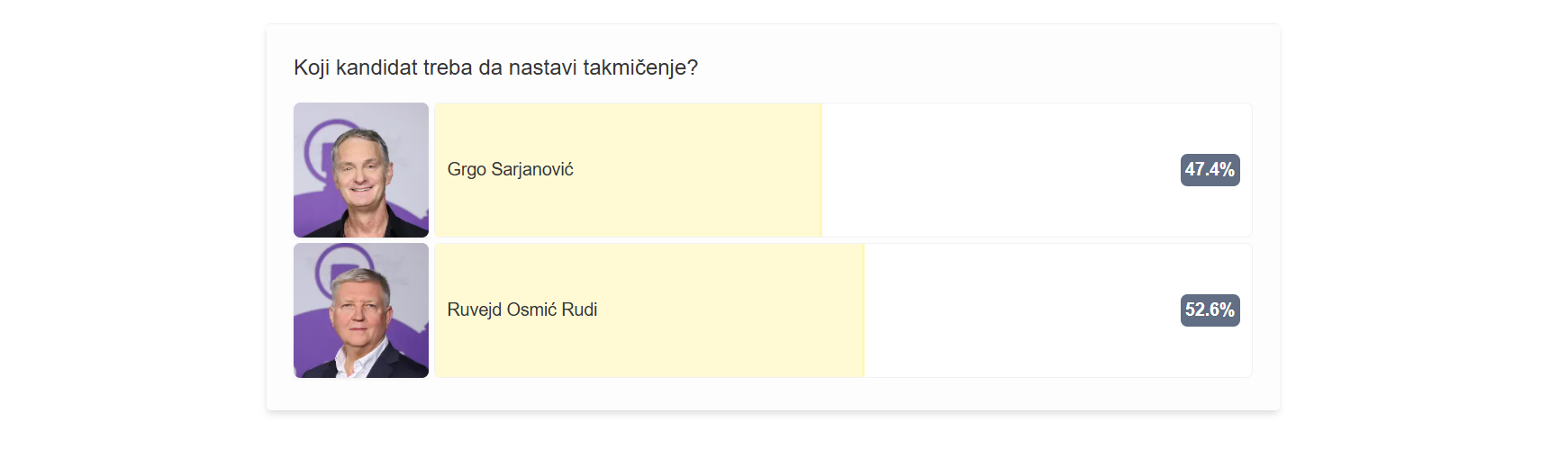This screenshot has width=1568, height=458.
Task: Click the surname "Sarjanović" in first option
Action: pos(532,169)
